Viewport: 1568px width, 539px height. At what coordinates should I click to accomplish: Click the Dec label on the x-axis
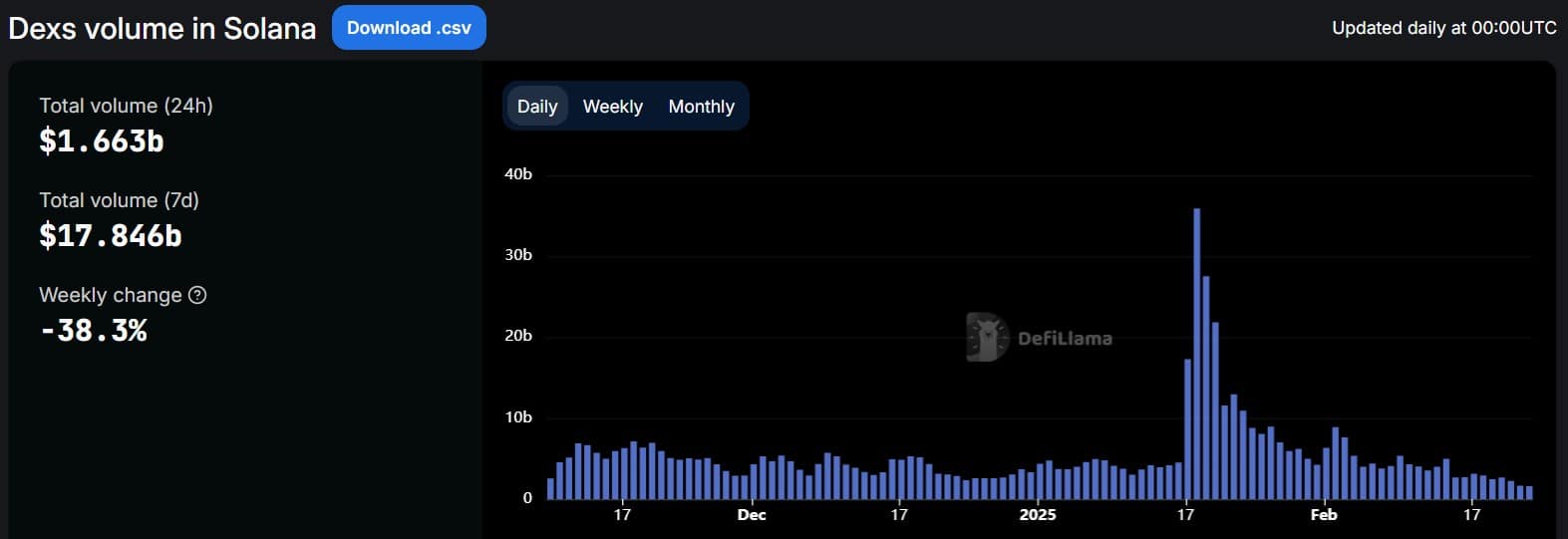(752, 514)
